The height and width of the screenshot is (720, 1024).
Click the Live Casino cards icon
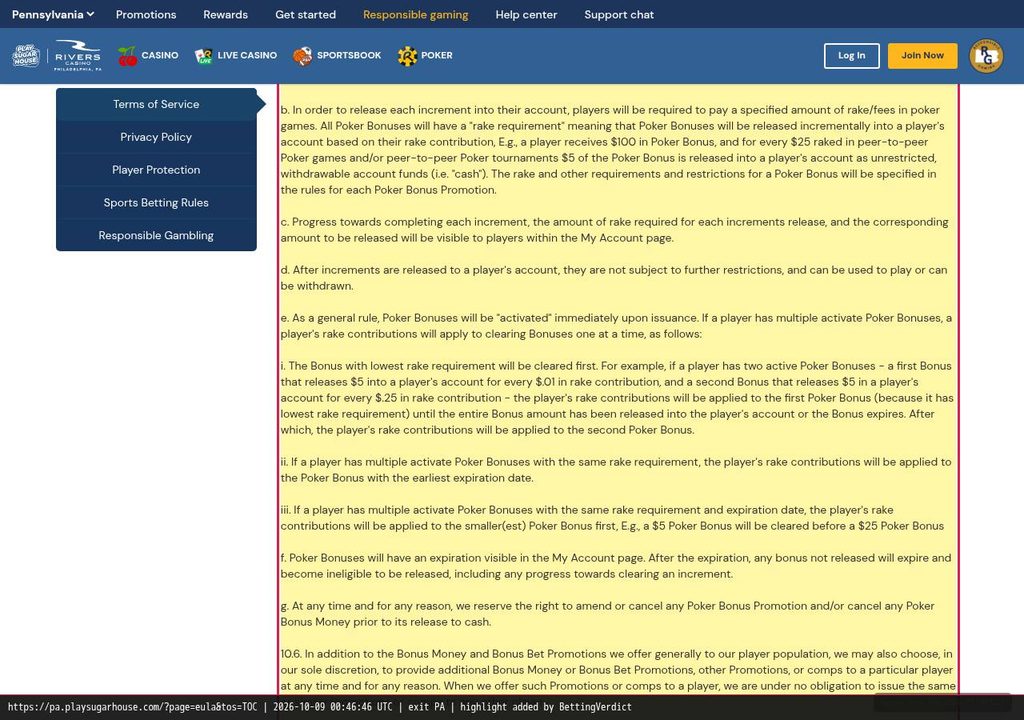point(204,56)
